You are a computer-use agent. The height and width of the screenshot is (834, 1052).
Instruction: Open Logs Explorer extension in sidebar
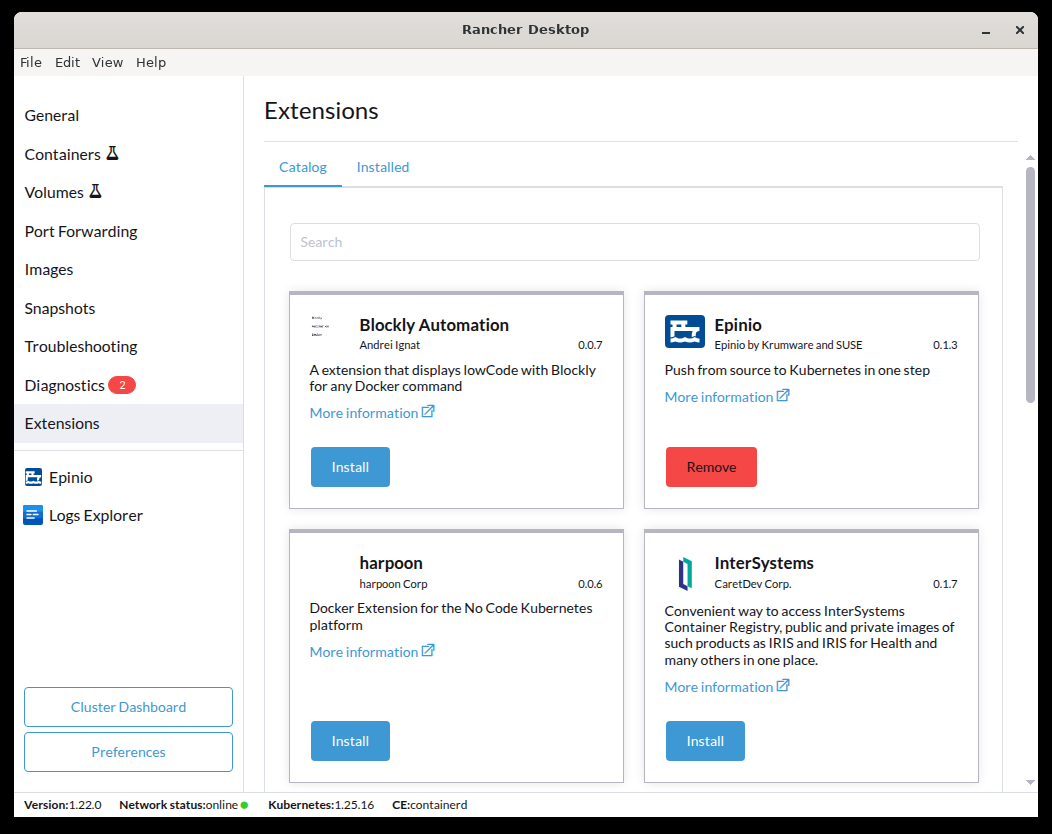tap(95, 516)
